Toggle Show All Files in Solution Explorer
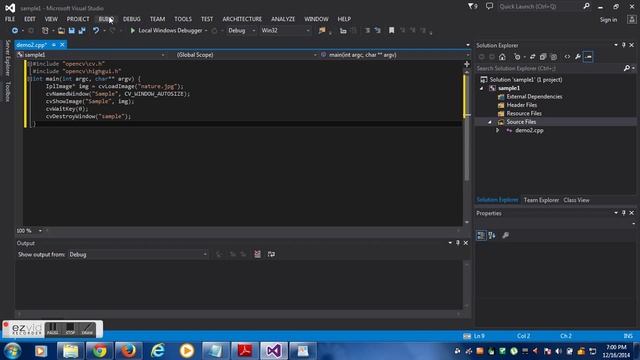This screenshot has width=640, height=360. (554, 57)
